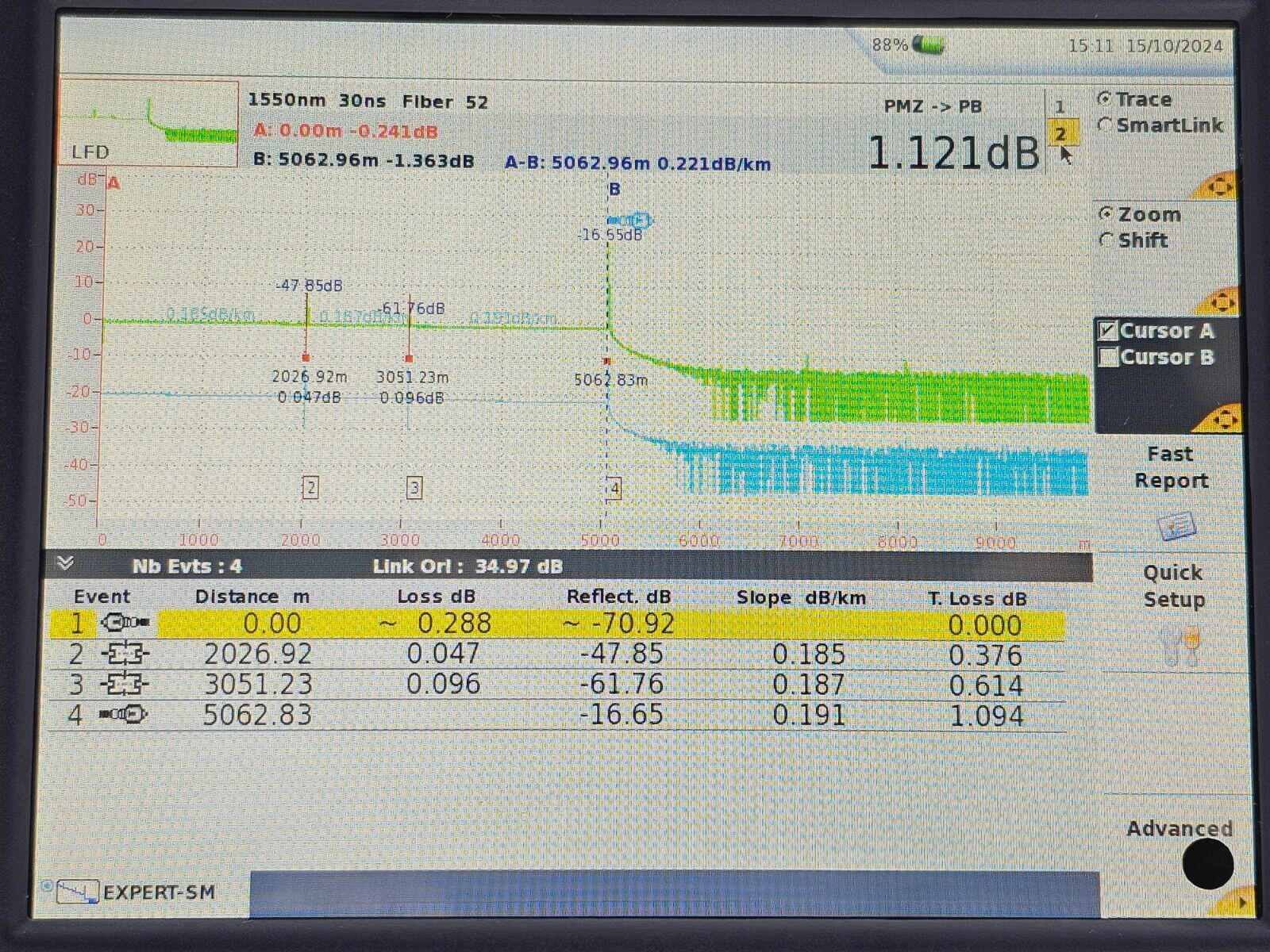Click the LFD trace overview thumbnail
Viewport: 1270px width, 952px height.
point(148,124)
